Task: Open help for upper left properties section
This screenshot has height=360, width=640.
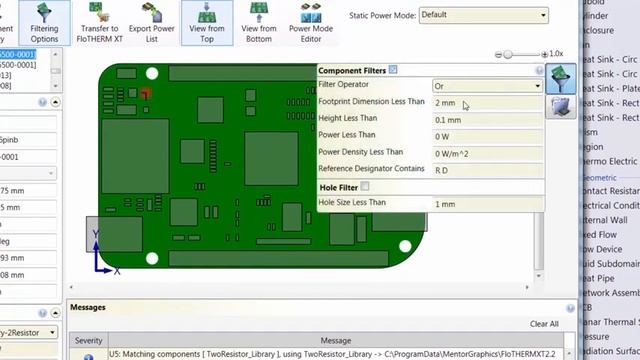Action: [42, 102]
